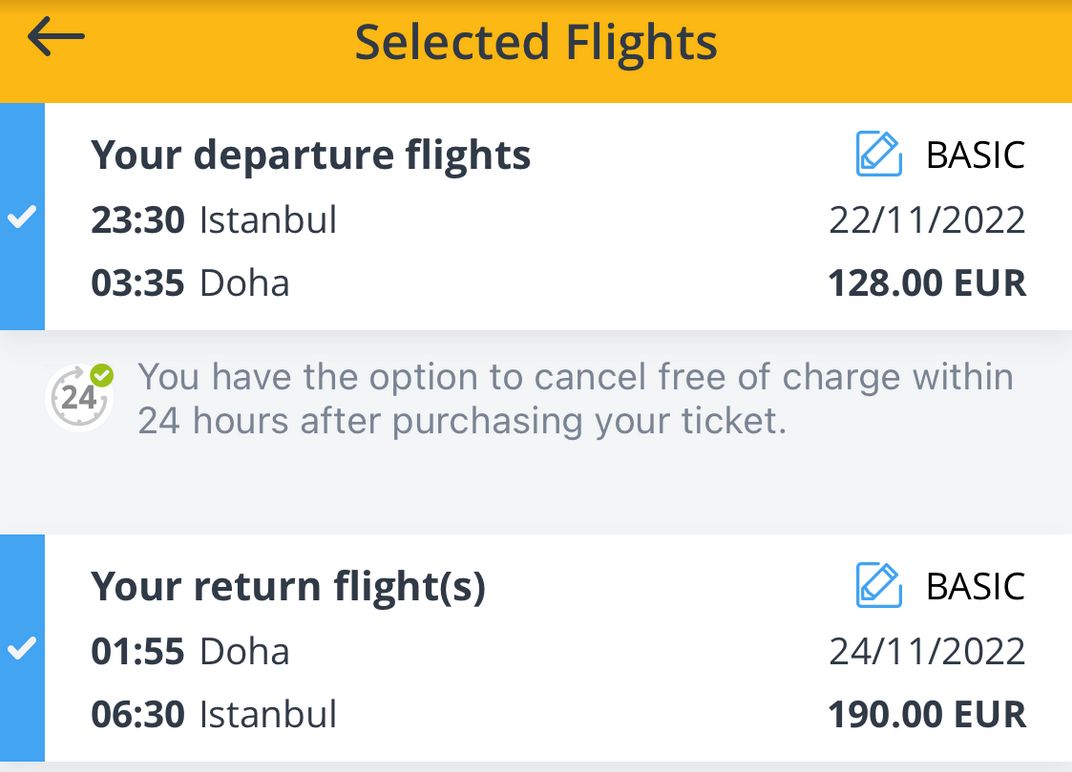Open the Your departure flights heading
1072x772 pixels.
tap(311, 155)
